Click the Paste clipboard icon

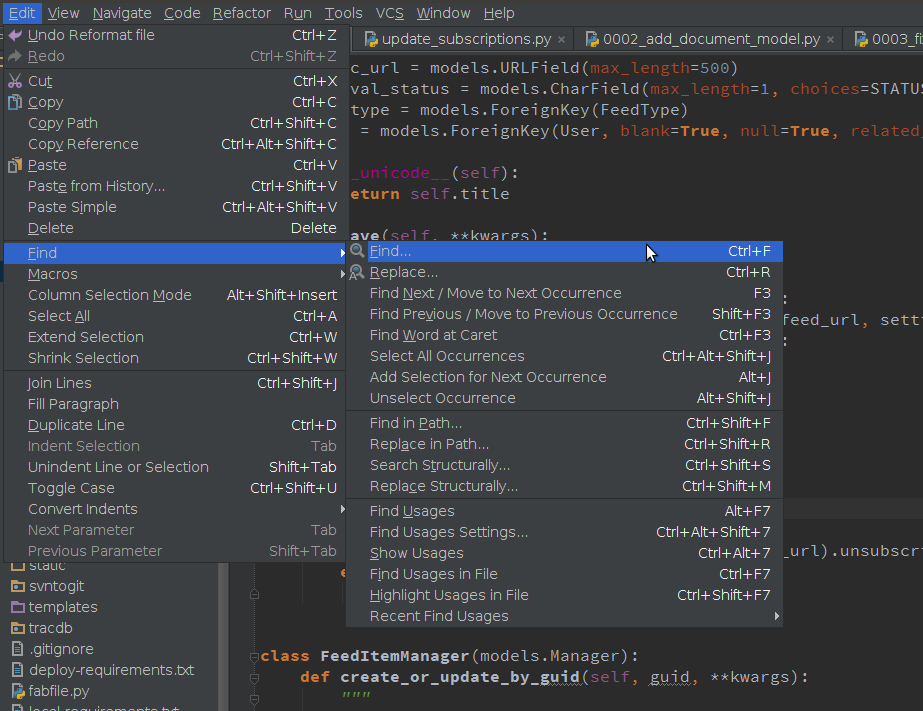tap(15, 165)
